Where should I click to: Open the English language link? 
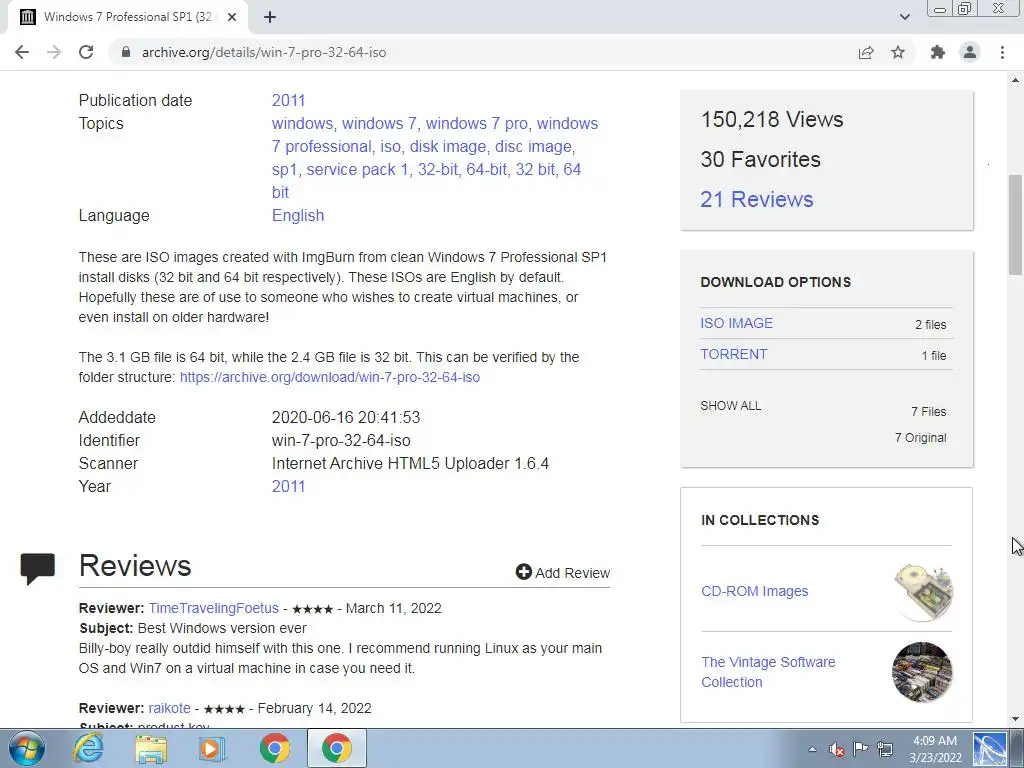298,216
